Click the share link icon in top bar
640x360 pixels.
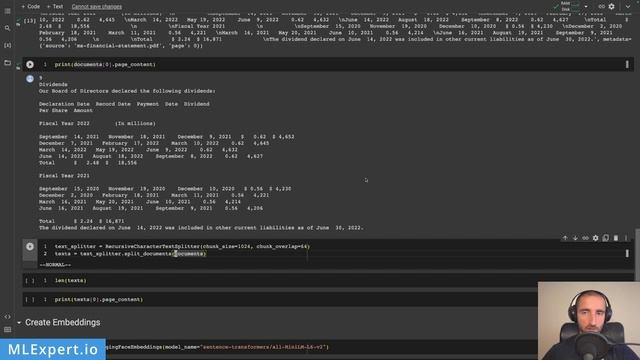point(602,7)
